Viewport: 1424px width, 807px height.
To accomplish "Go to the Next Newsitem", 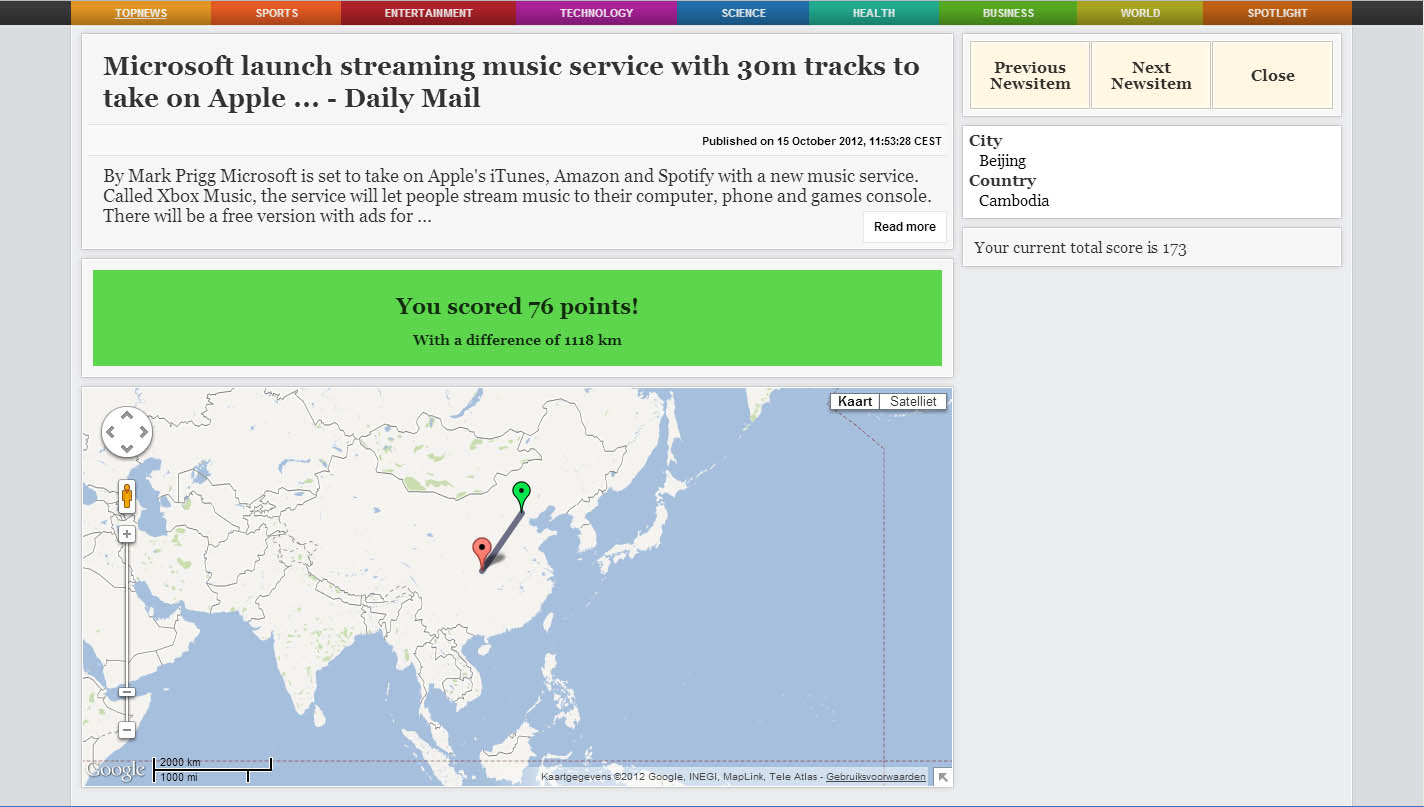I will coord(1151,75).
